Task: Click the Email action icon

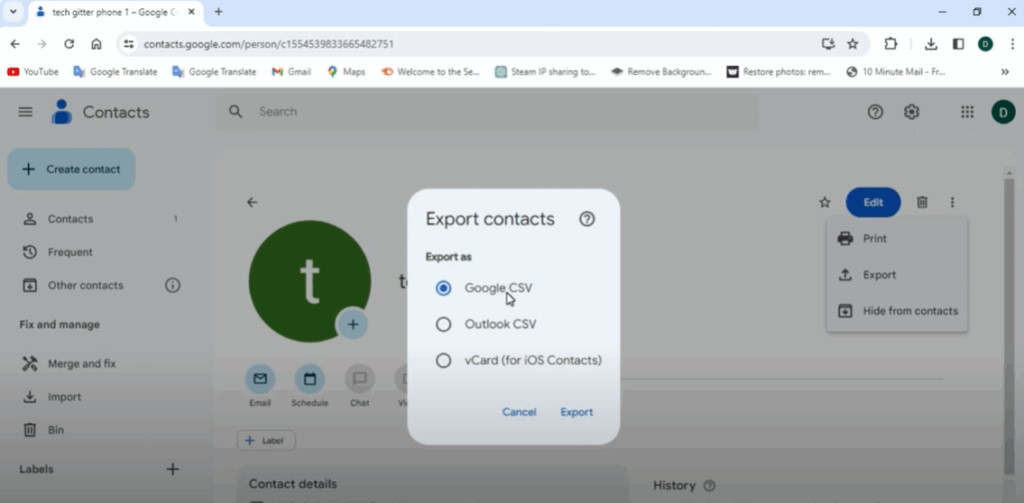Action: click(x=260, y=379)
